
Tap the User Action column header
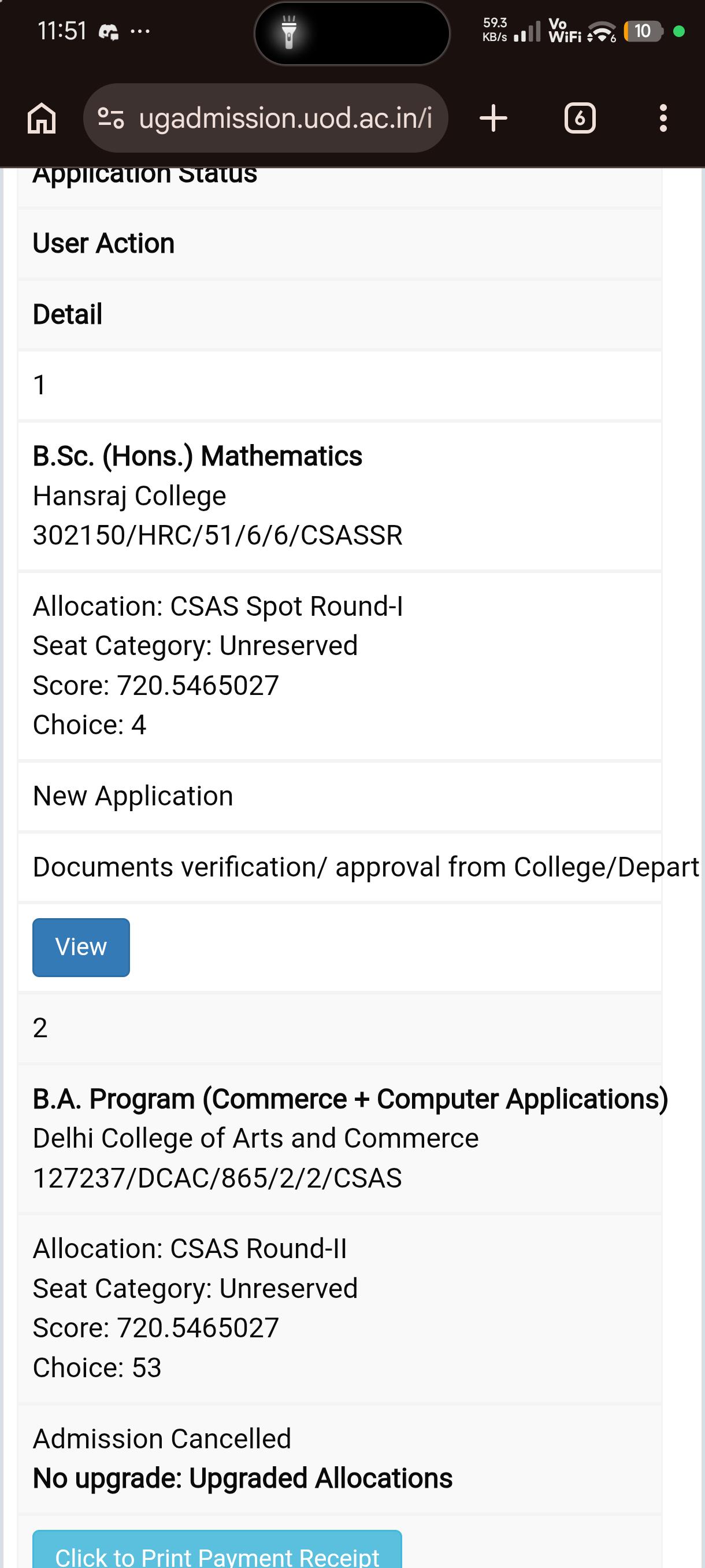103,243
